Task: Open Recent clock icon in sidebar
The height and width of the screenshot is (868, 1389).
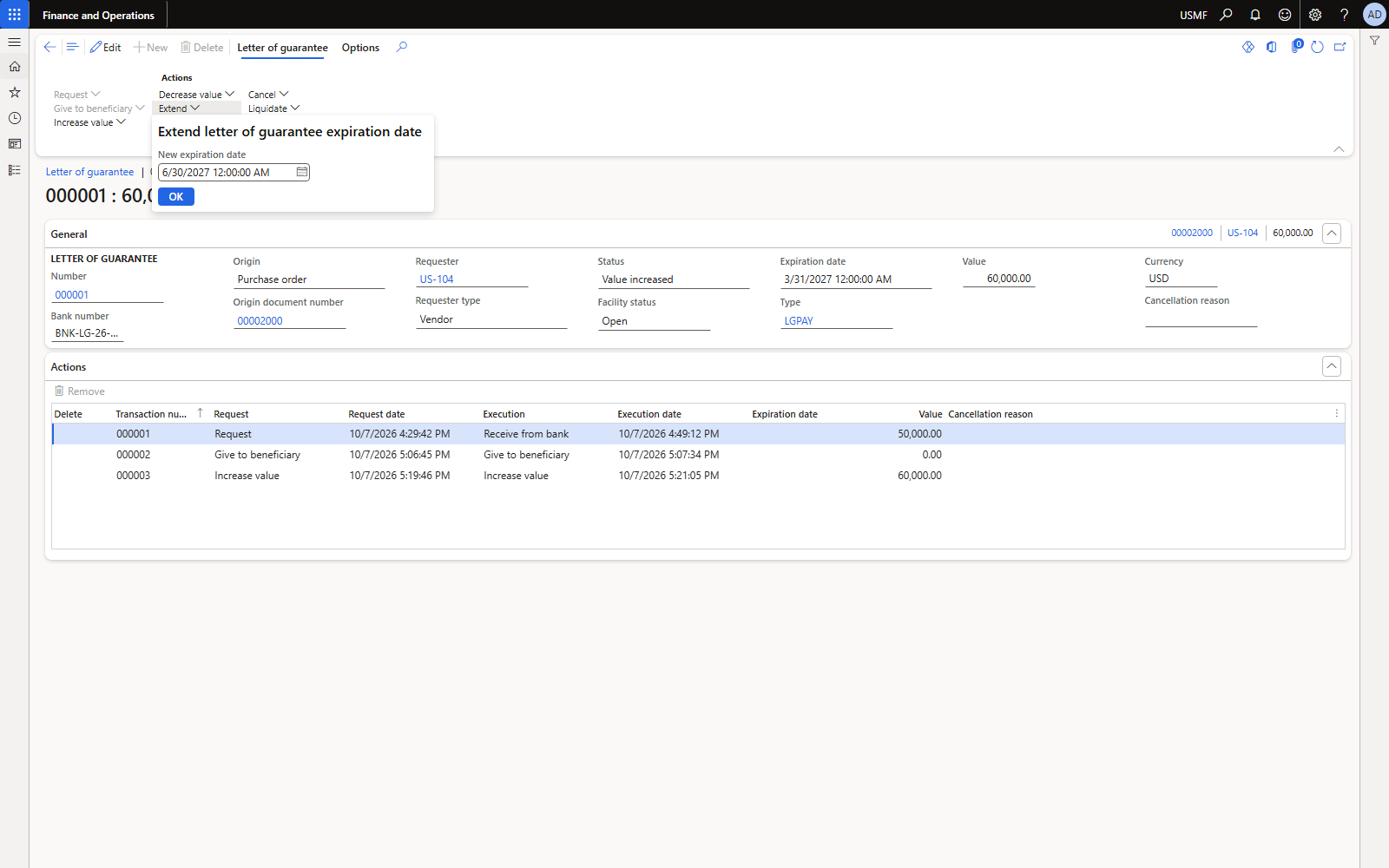Action: pyautogui.click(x=15, y=118)
